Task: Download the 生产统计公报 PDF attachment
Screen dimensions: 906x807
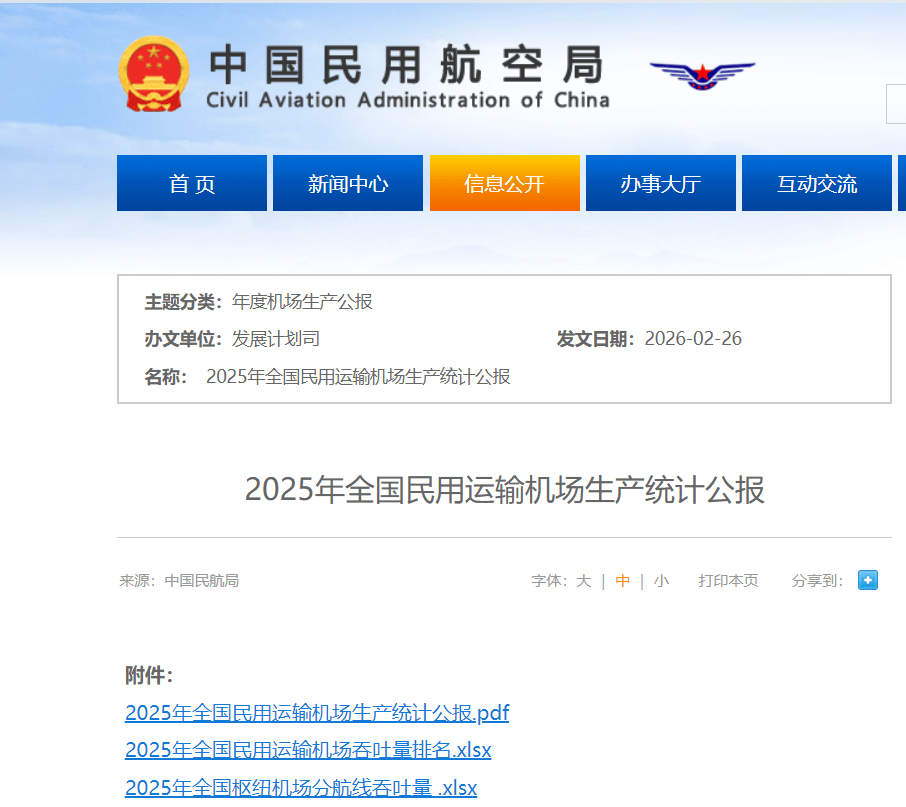Action: (316, 713)
